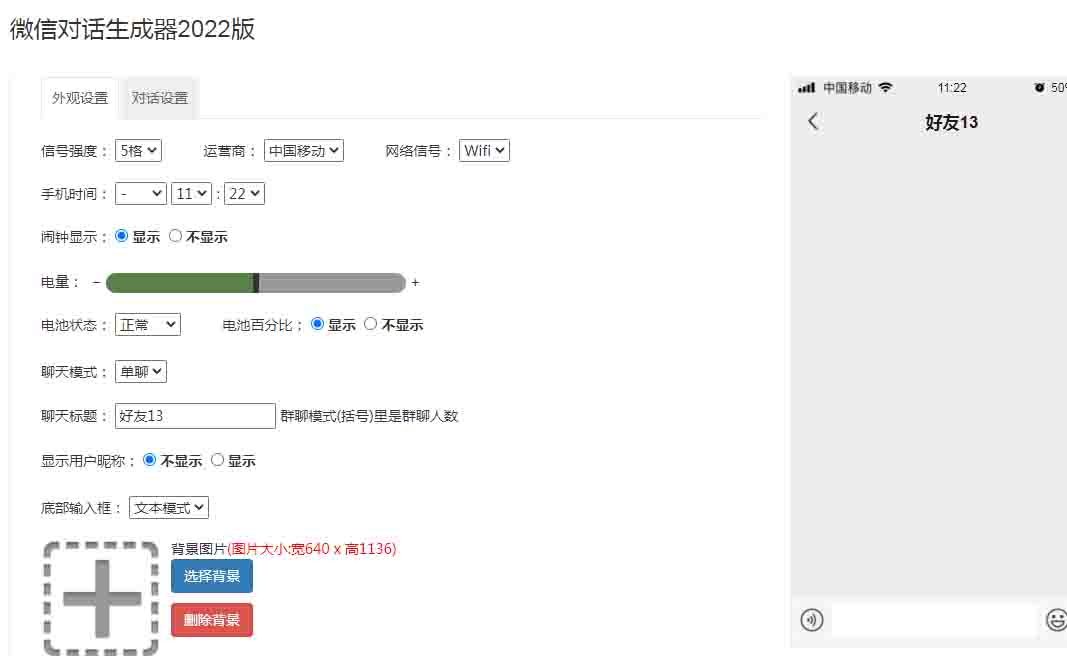Image resolution: width=1067 pixels, height=656 pixels.
Task: Select 不显示 for battery percentage
Action: [371, 325]
